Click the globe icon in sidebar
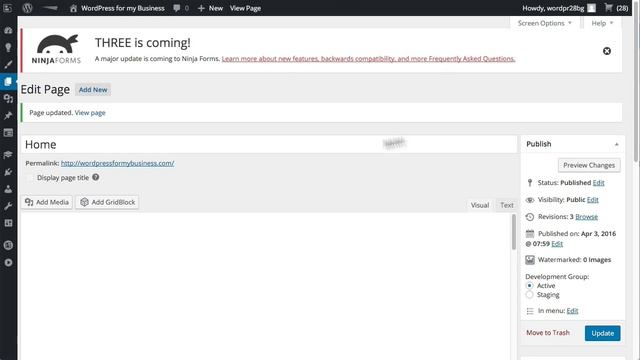 tap(8, 245)
